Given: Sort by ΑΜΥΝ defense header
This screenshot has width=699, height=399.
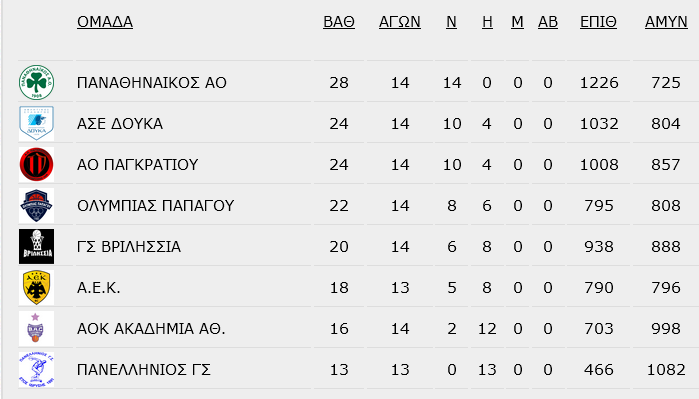Looking at the screenshot, I should [666, 21].
